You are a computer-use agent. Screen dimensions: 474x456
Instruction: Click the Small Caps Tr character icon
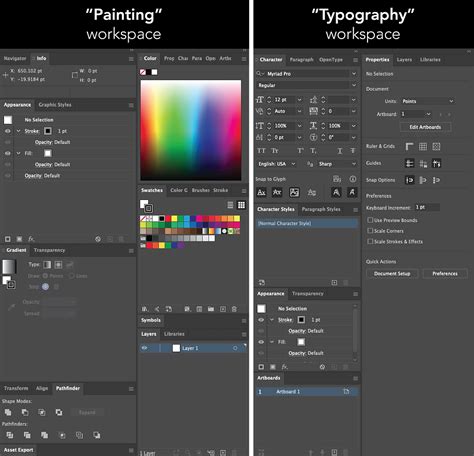point(275,151)
